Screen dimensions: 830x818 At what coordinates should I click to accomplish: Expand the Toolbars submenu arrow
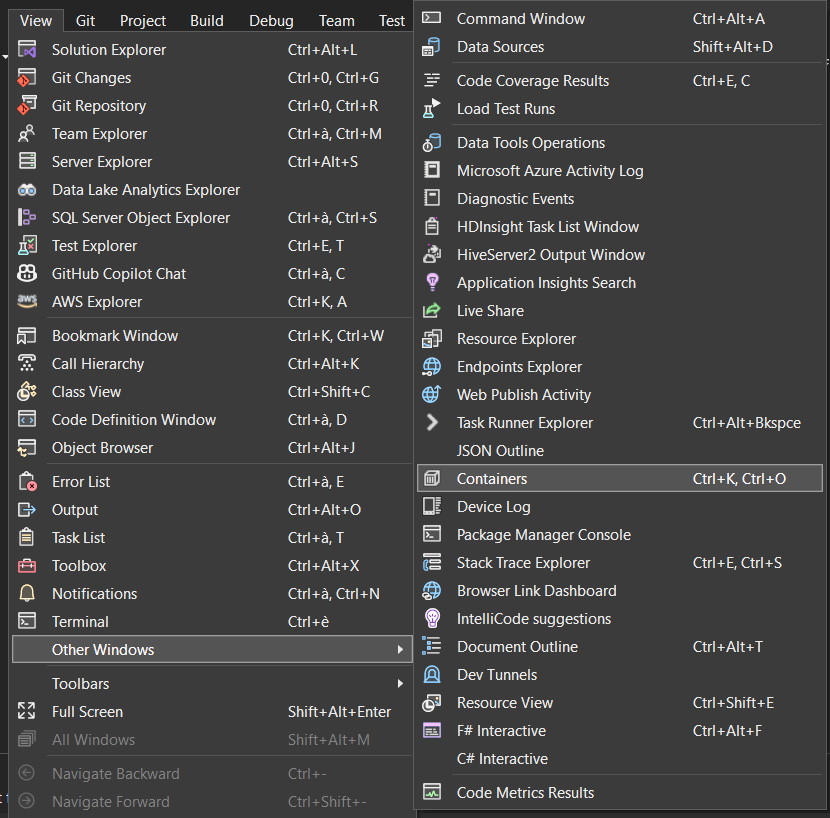[400, 684]
